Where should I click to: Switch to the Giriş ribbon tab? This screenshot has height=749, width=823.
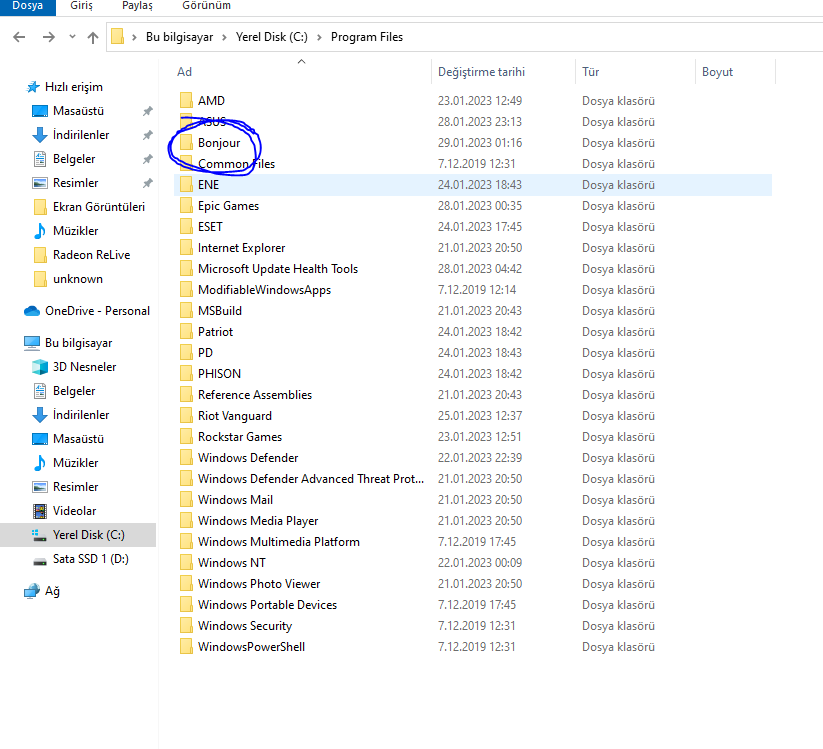point(81,6)
